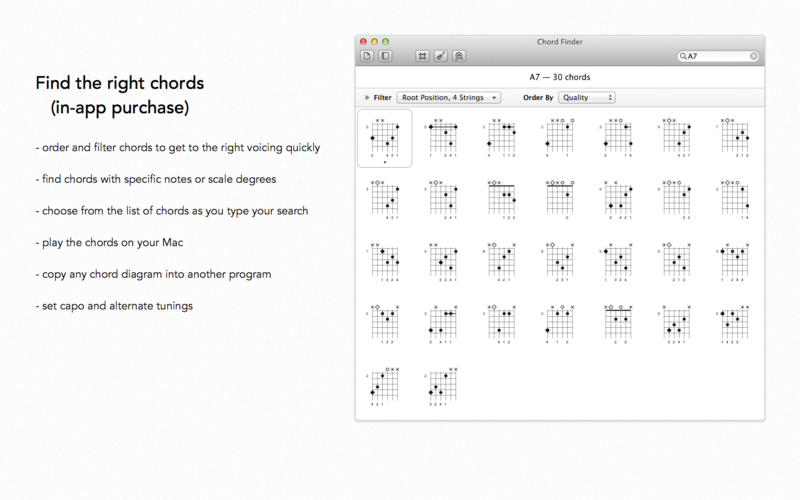Click into the A7 search field
The image size is (800, 500).
coord(718,56)
